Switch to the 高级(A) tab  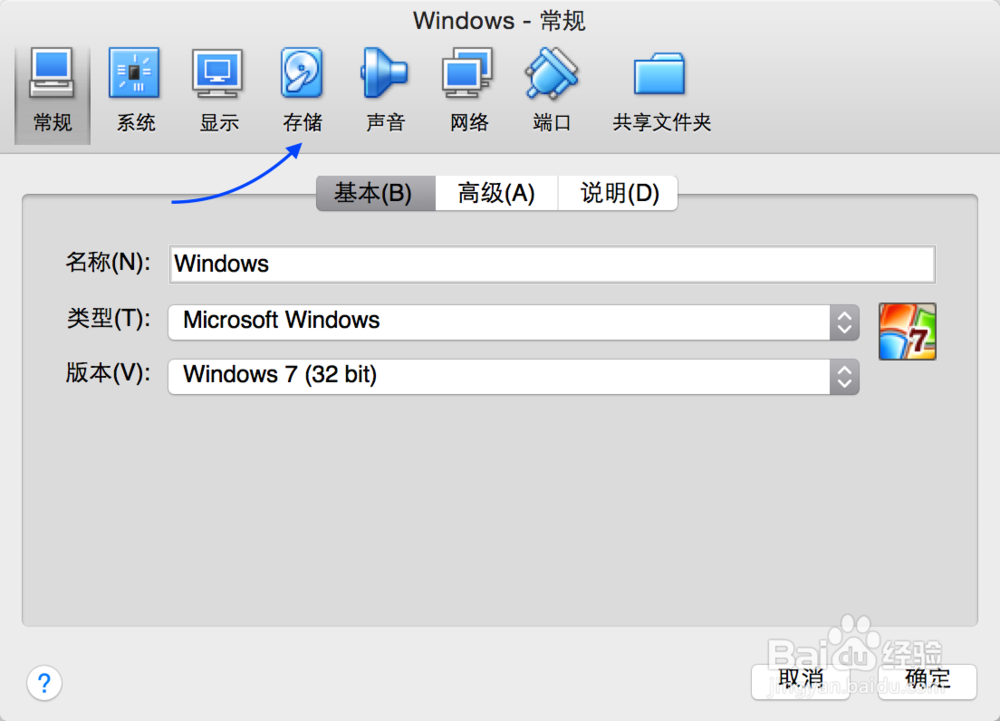(x=495, y=193)
